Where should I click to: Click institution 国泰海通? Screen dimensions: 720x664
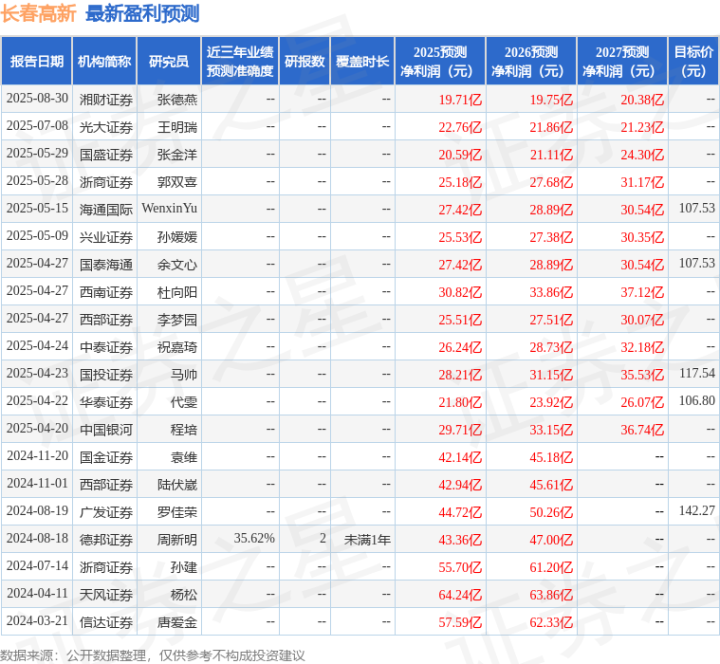[106, 265]
